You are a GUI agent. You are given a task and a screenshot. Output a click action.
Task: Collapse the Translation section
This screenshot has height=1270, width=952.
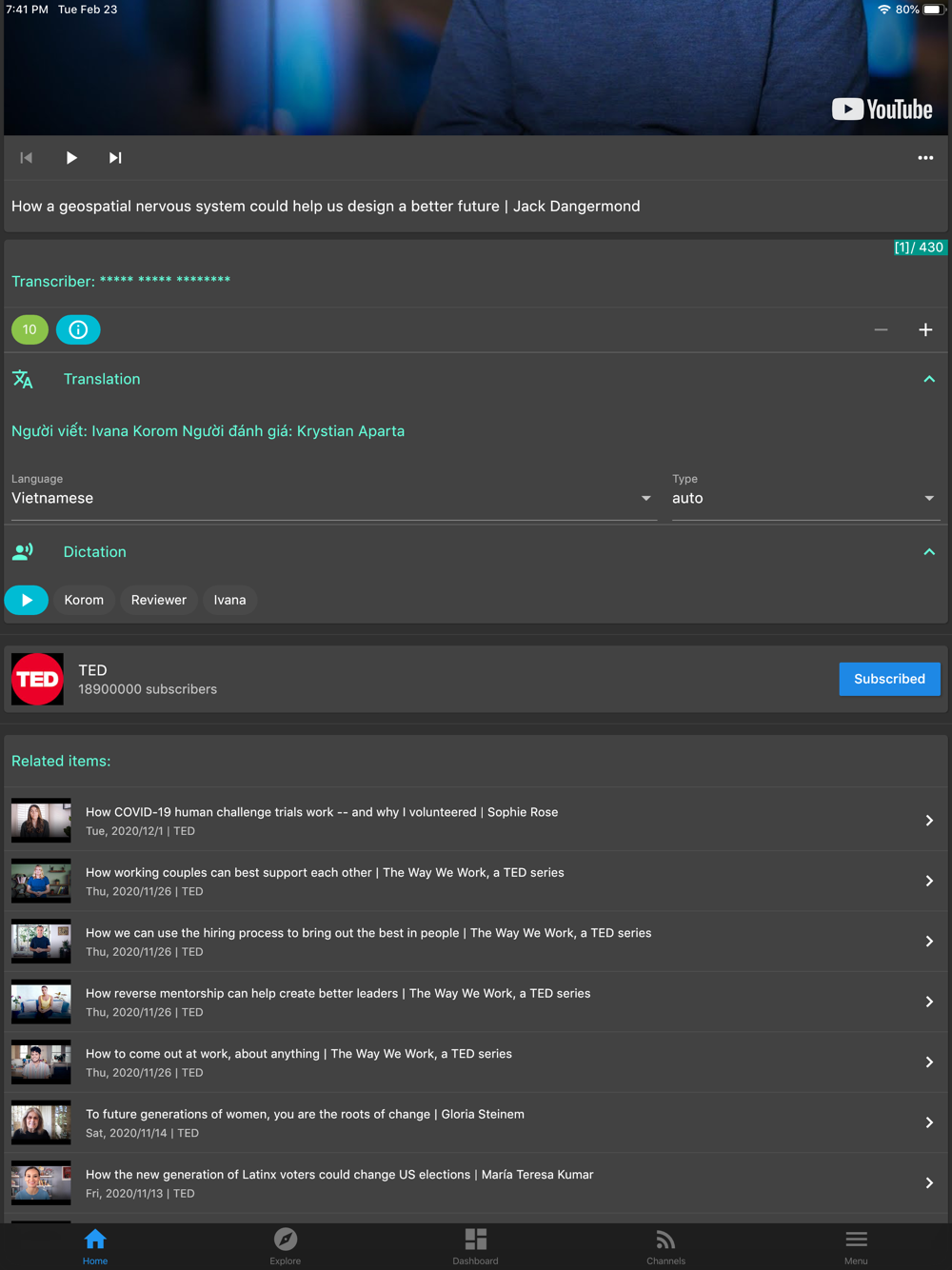coord(928,379)
